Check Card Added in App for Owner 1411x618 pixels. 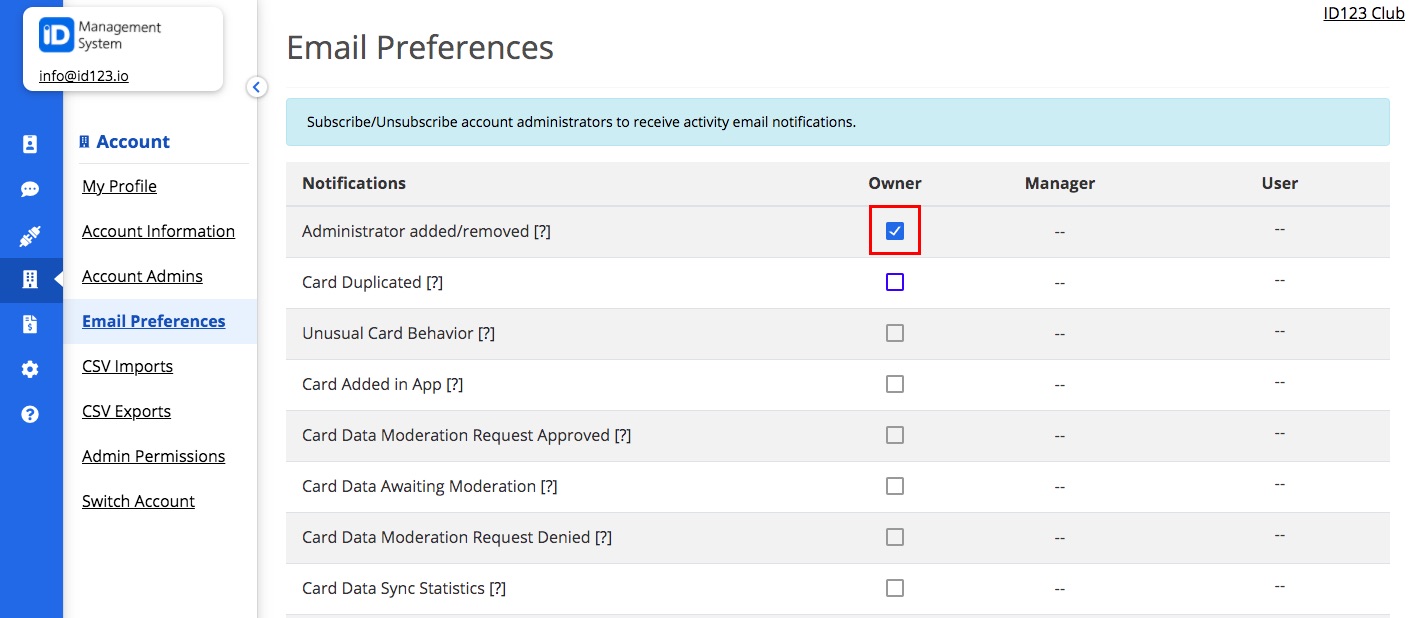coord(894,383)
